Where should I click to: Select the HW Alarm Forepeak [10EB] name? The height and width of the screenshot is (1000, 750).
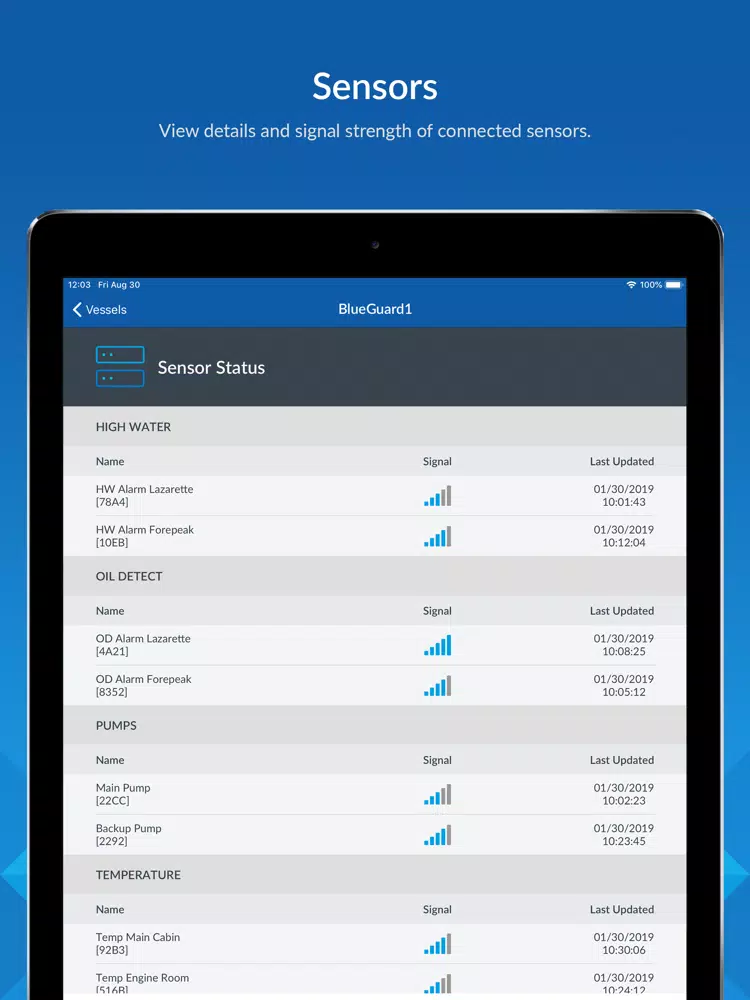coord(145,536)
